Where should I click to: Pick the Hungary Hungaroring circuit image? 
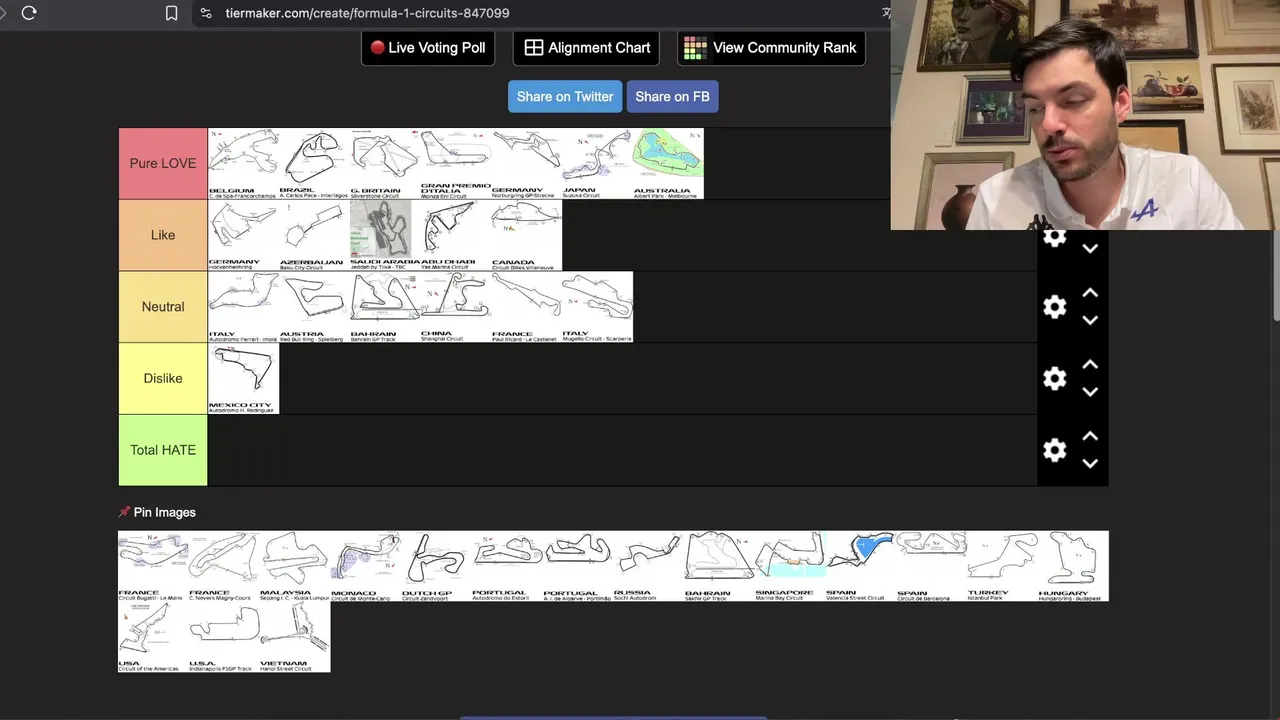click(x=1073, y=566)
